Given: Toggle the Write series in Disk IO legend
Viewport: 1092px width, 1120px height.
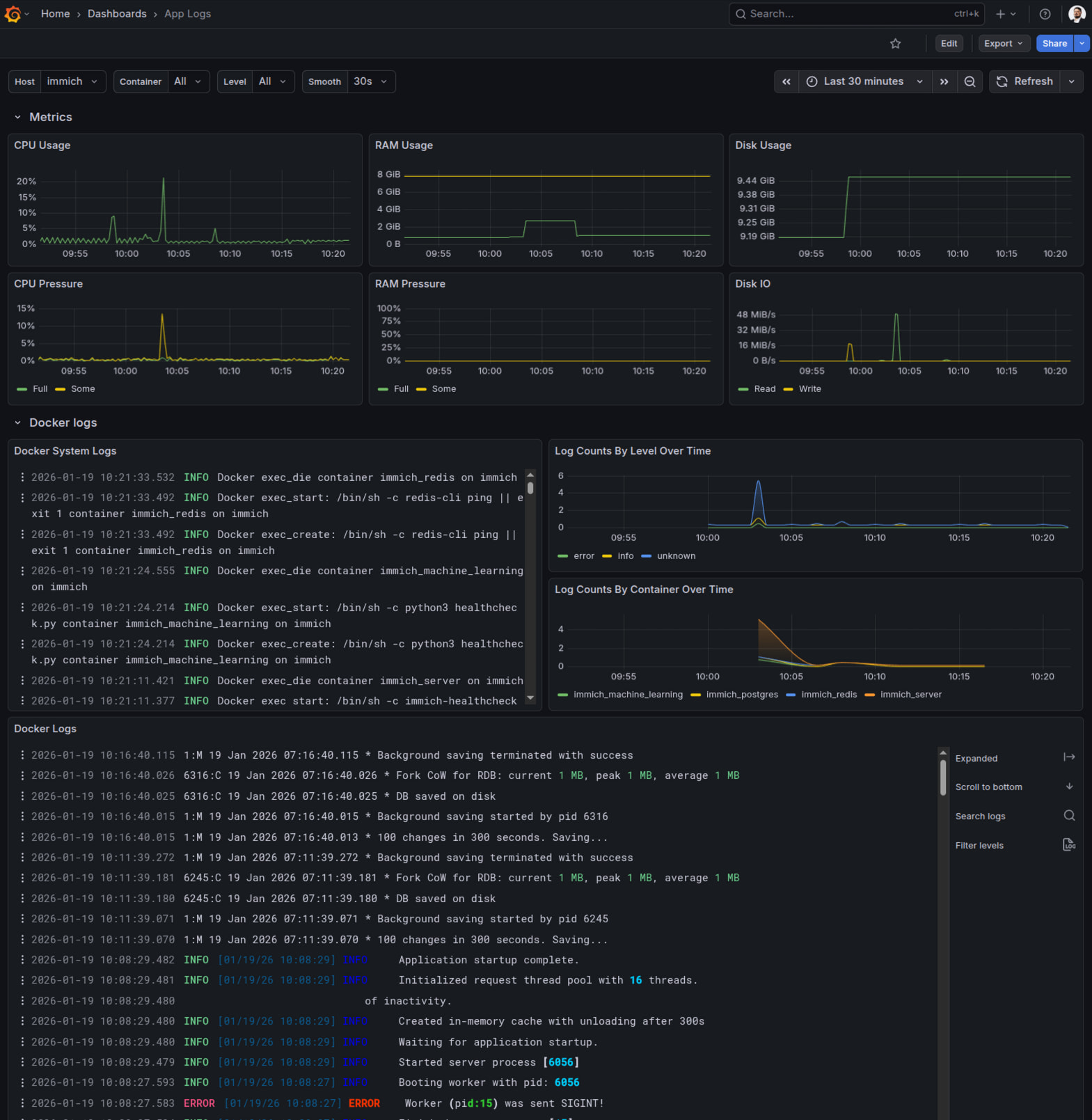Looking at the screenshot, I should [809, 389].
